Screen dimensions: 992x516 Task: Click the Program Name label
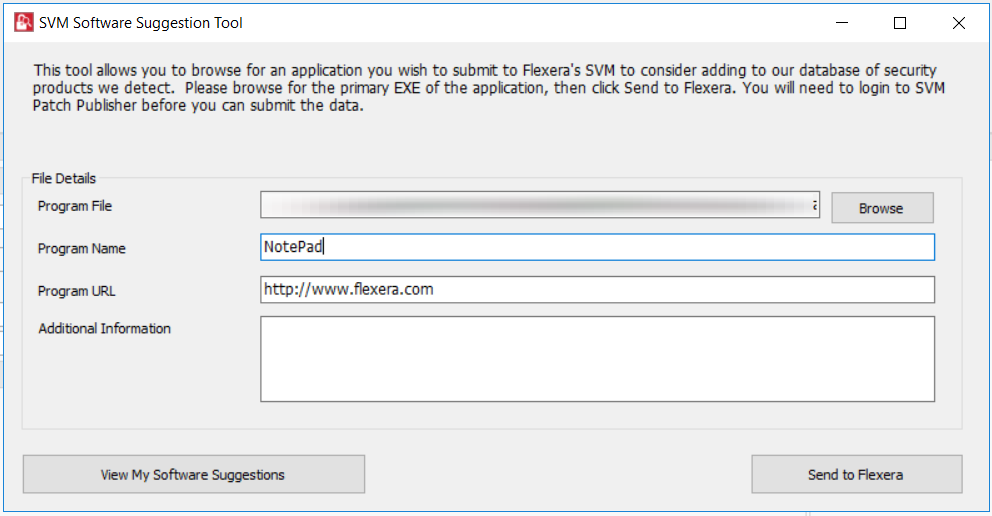click(82, 249)
